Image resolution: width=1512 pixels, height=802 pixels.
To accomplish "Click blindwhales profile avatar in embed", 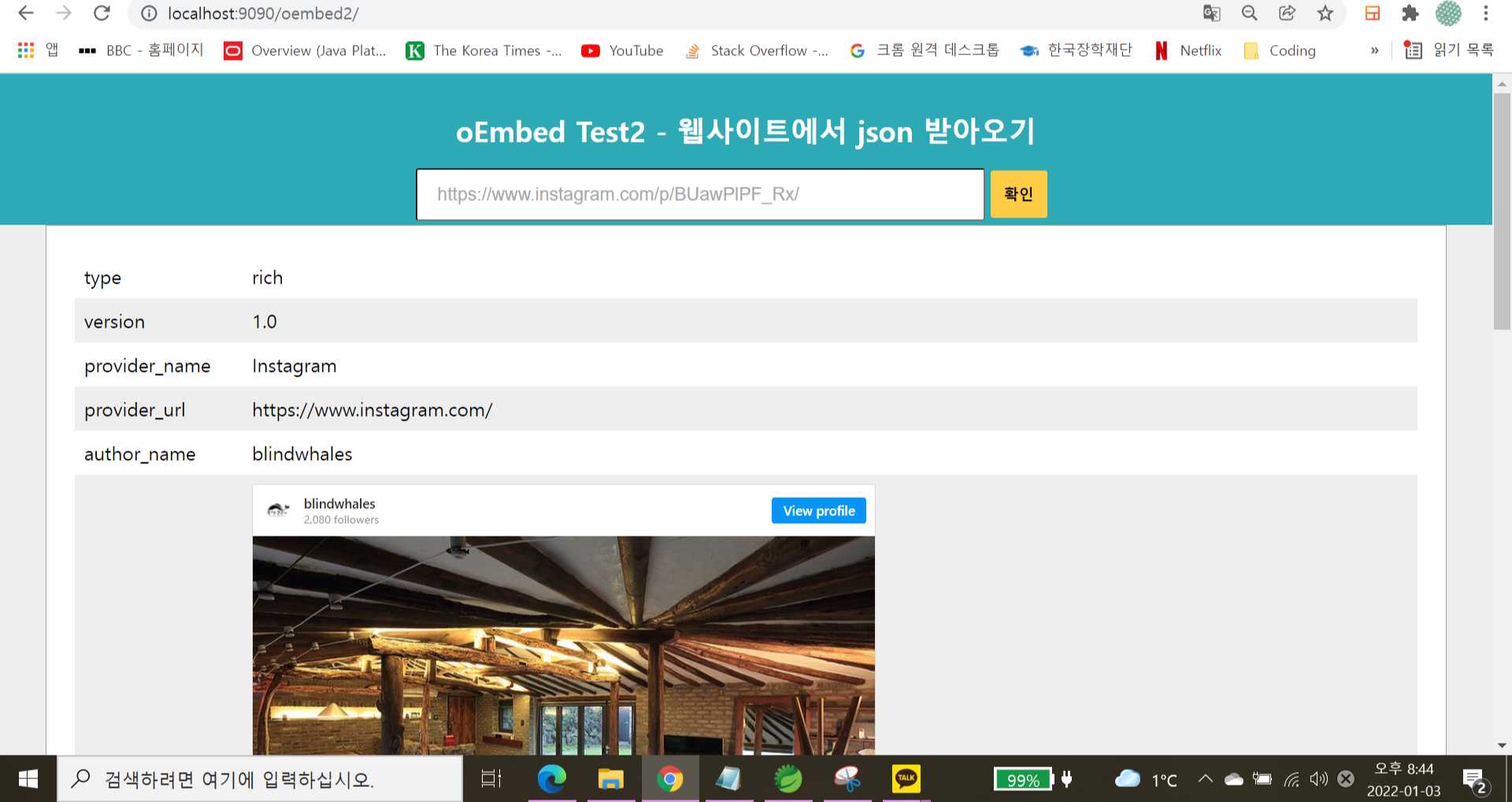I will coord(278,510).
